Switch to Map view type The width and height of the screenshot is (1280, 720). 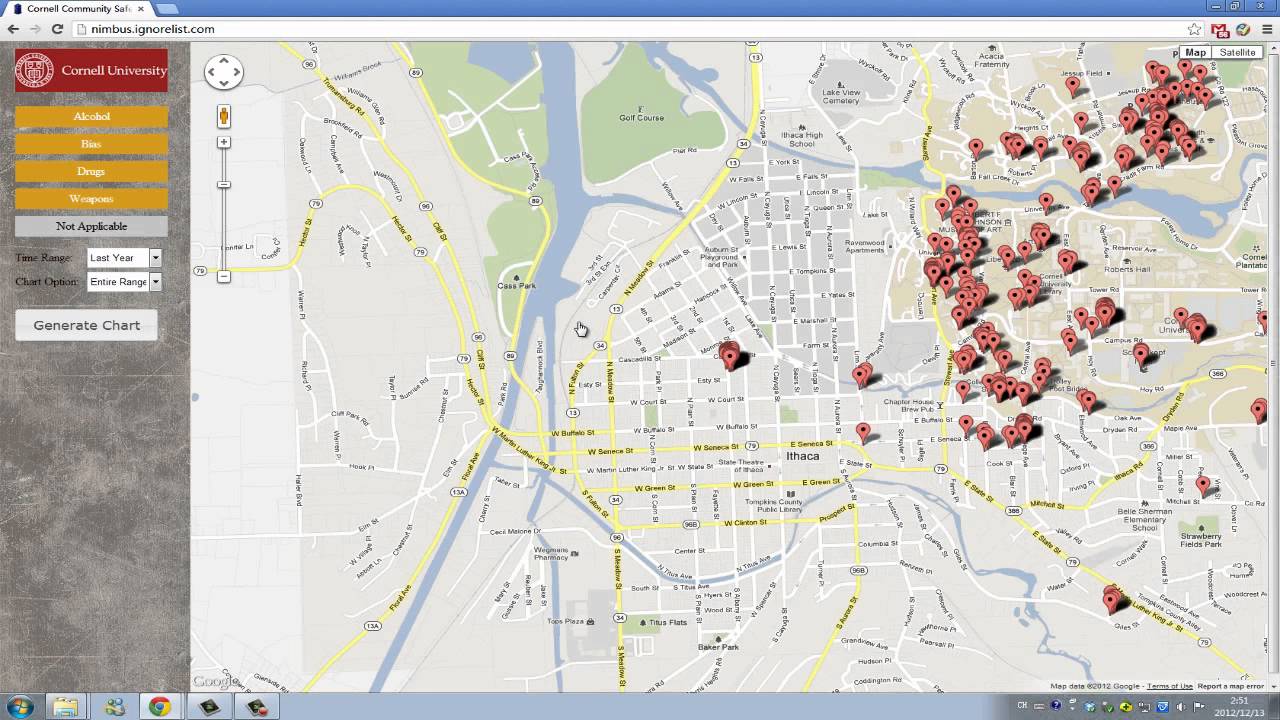coord(1195,52)
